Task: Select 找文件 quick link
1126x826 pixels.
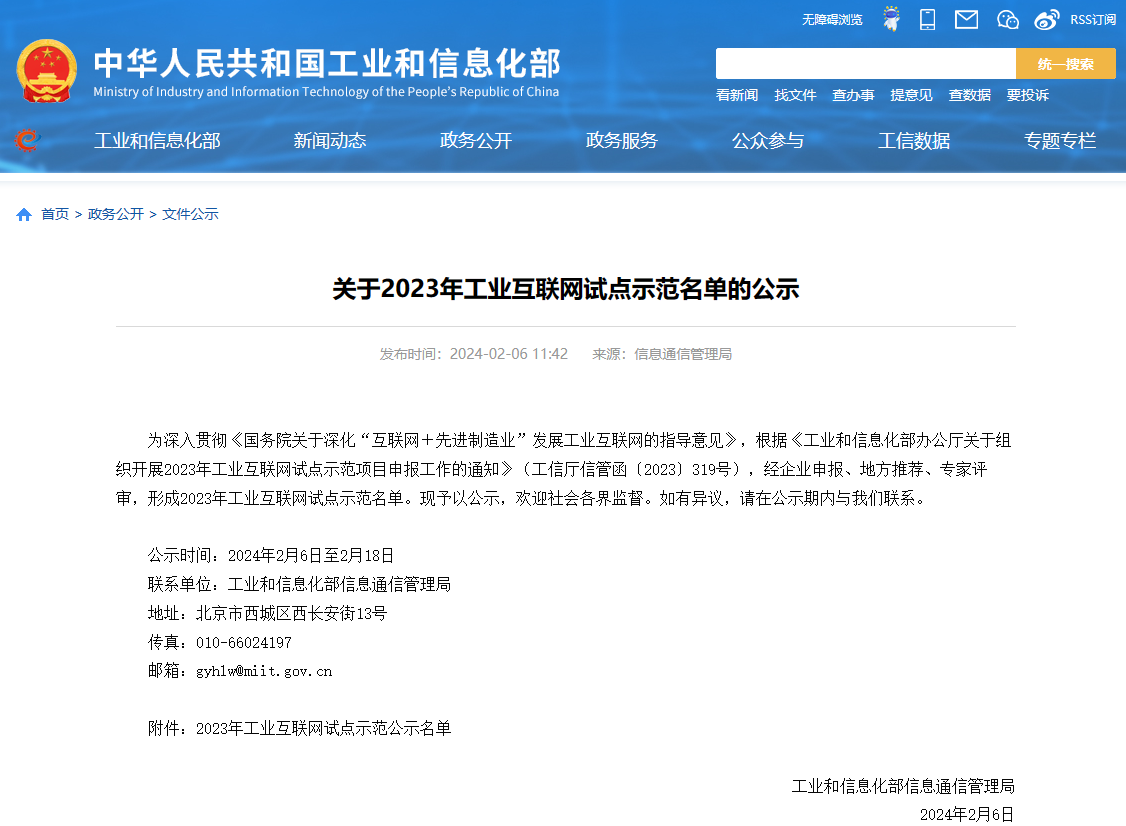Action: click(x=795, y=95)
